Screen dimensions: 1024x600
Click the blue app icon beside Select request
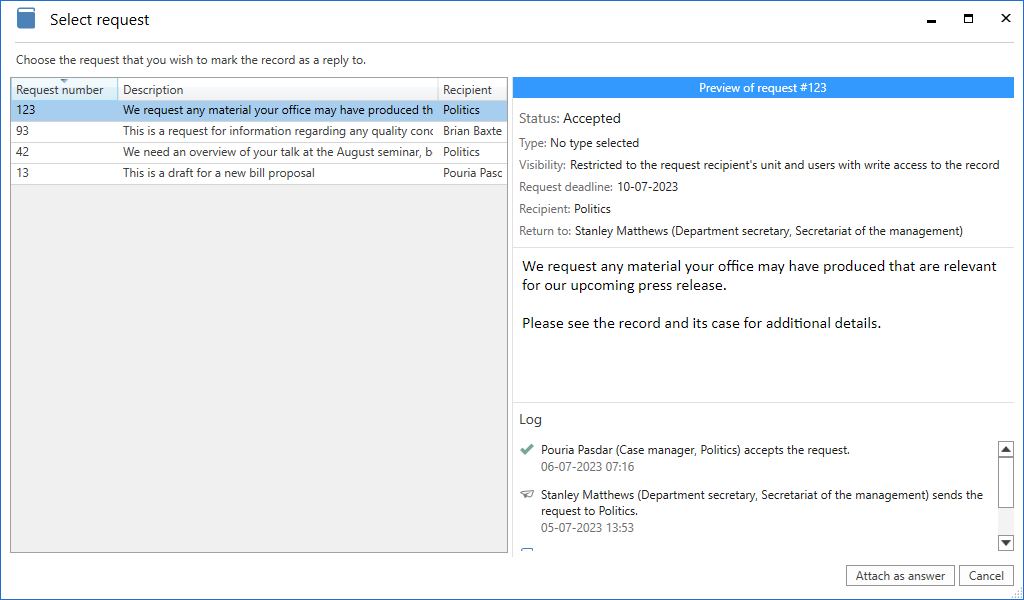(x=26, y=19)
